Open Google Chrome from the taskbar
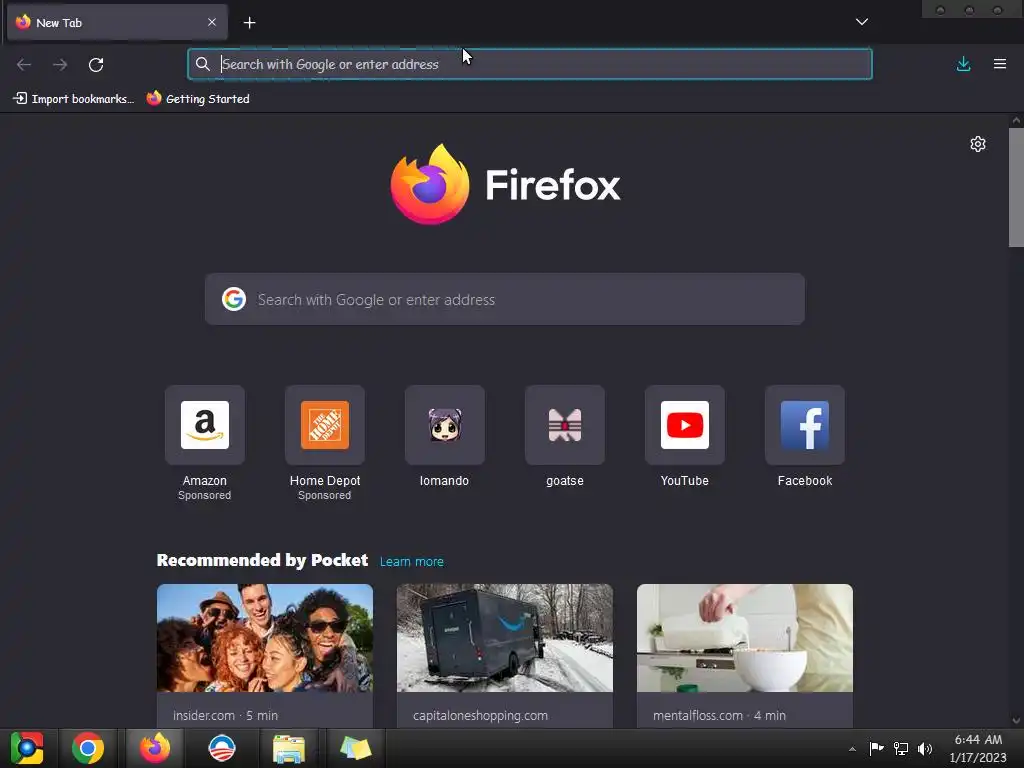The height and width of the screenshot is (768, 1024). pos(88,748)
